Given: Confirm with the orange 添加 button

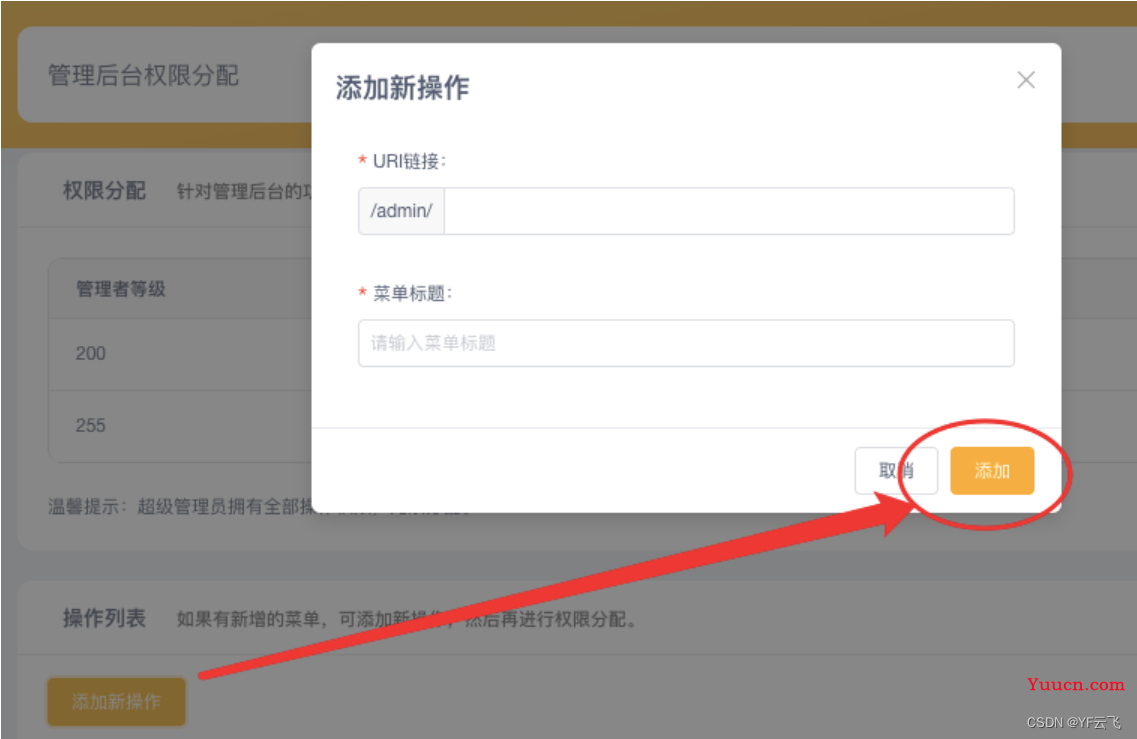Looking at the screenshot, I should click(992, 471).
